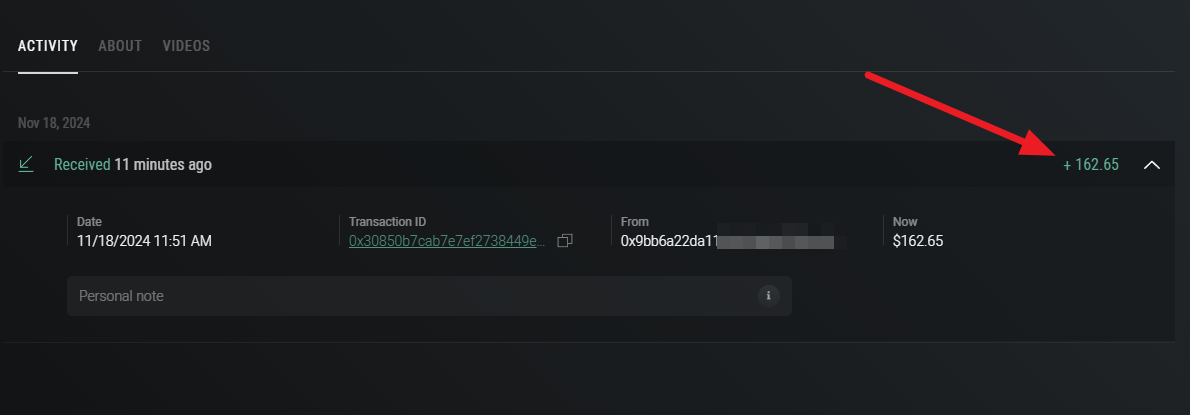Click the "From" column label
Image resolution: width=1190 pixels, height=415 pixels.
[x=634, y=221]
